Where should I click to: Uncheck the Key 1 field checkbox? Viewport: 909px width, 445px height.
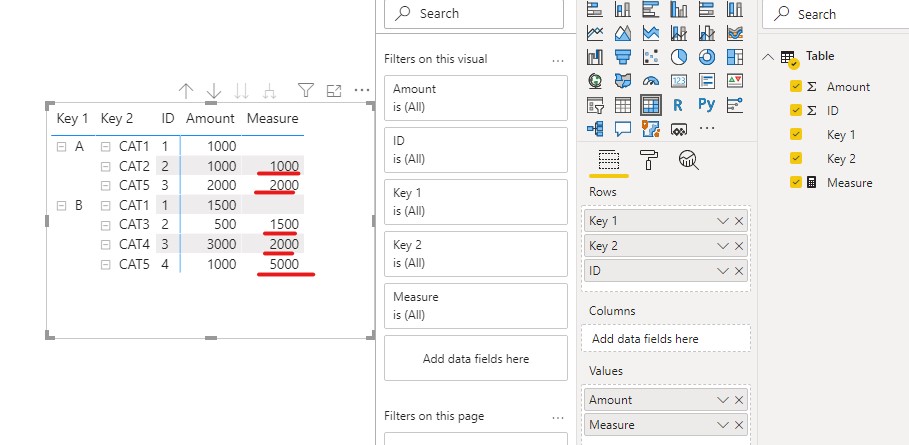796,134
